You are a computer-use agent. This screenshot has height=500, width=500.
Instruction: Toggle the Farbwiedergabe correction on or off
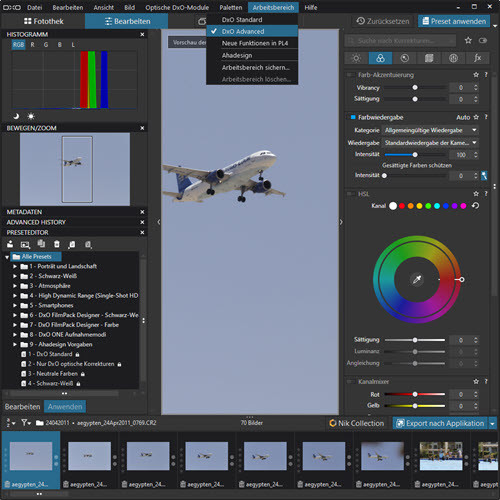pyautogui.click(x=353, y=117)
